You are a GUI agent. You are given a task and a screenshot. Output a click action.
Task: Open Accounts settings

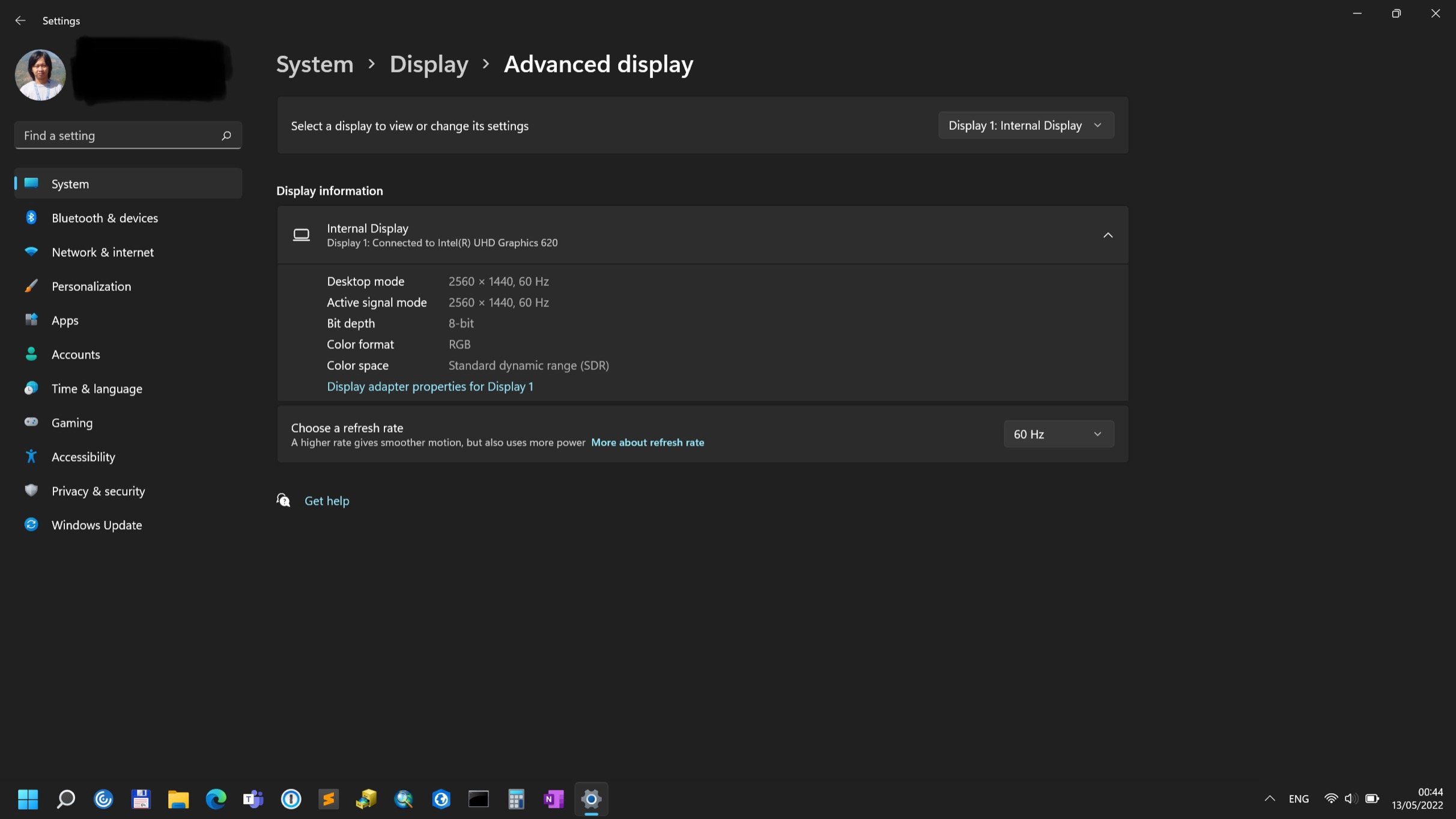[x=128, y=354]
